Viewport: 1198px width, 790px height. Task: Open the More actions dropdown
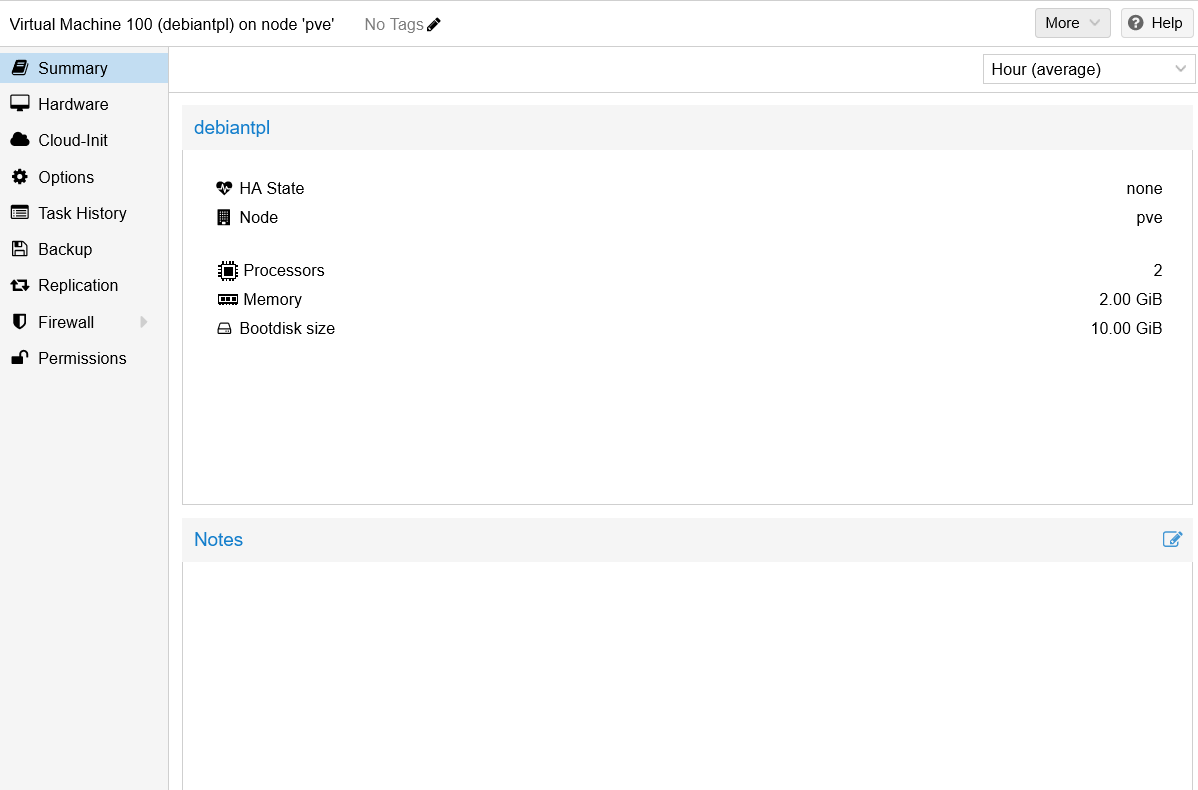pos(1072,22)
